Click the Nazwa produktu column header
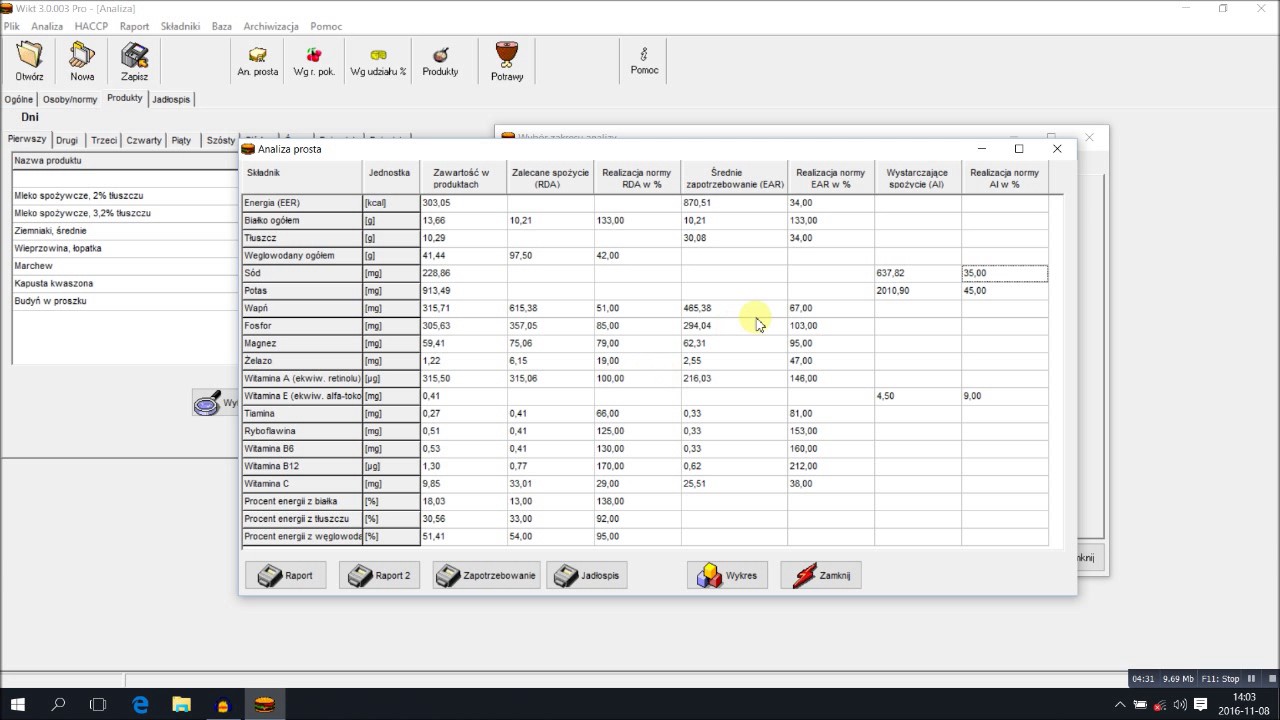The image size is (1280, 720). (125, 161)
